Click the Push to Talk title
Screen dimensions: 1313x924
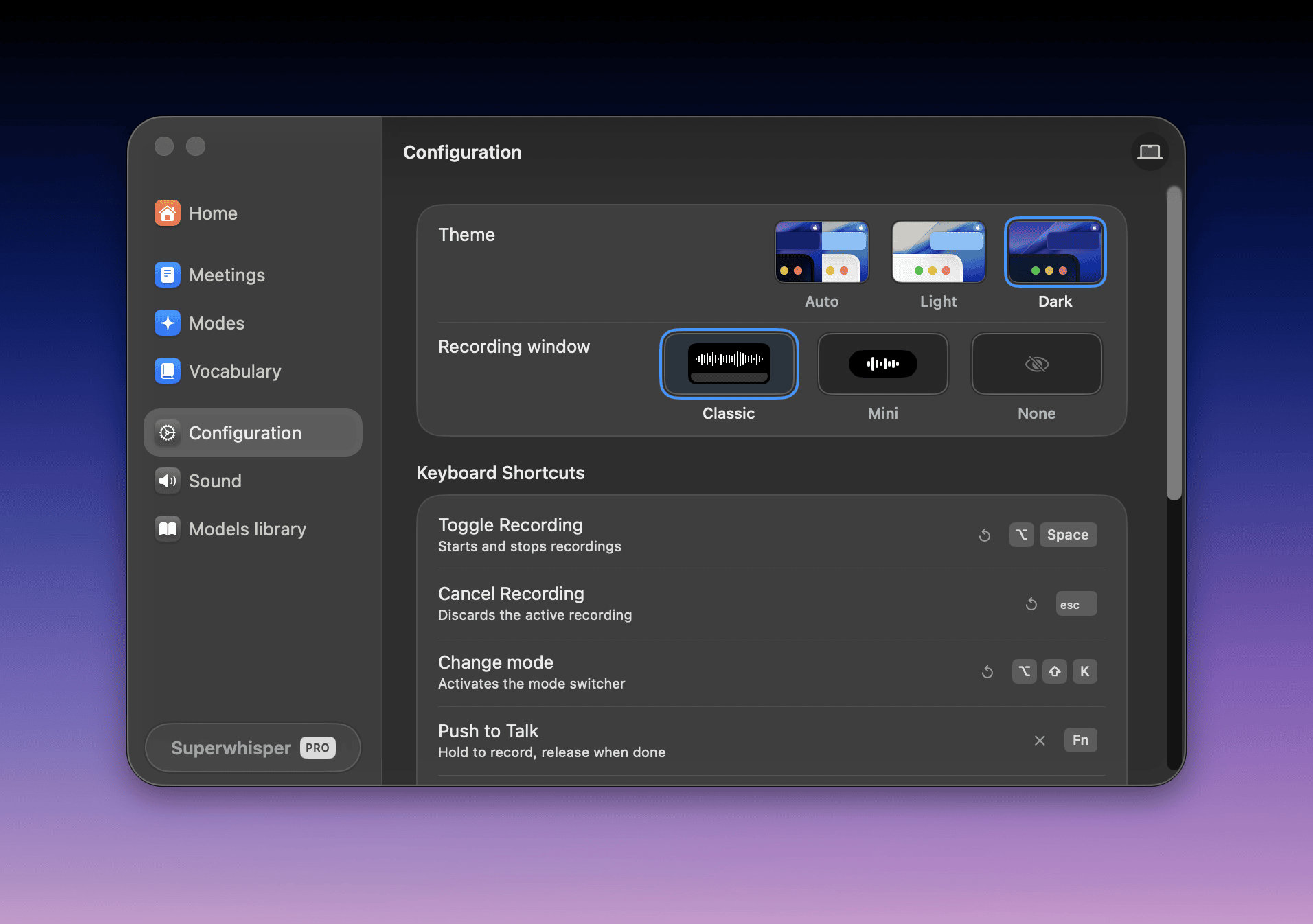(x=488, y=731)
